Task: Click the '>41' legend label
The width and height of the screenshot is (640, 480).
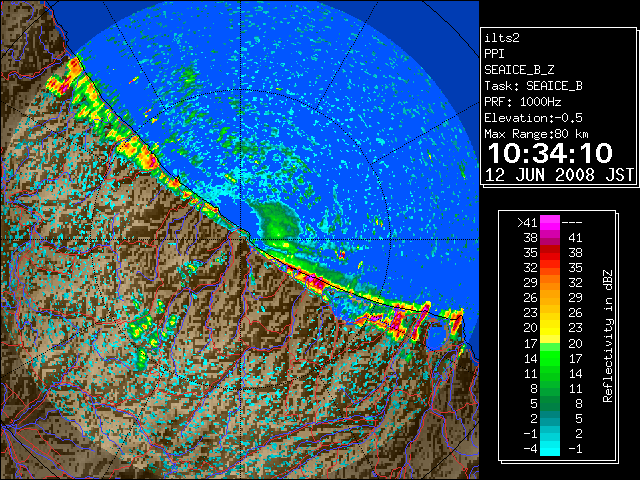Action: click(527, 222)
